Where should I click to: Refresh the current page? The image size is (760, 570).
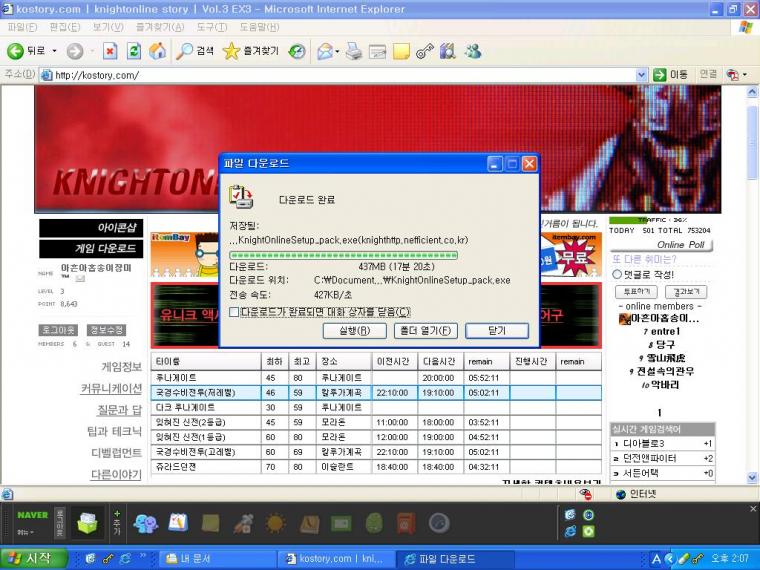coord(134,51)
